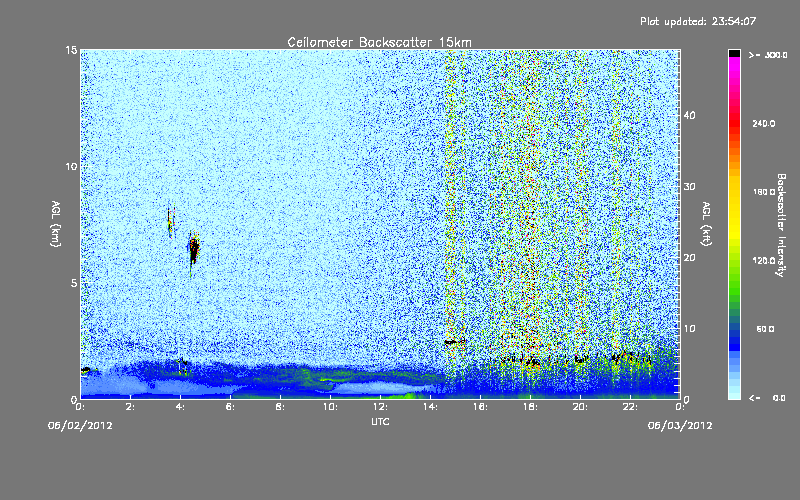Click the thin cloud streak near 3:40 UTC
This screenshot has width=800, height=500.
coord(171,221)
